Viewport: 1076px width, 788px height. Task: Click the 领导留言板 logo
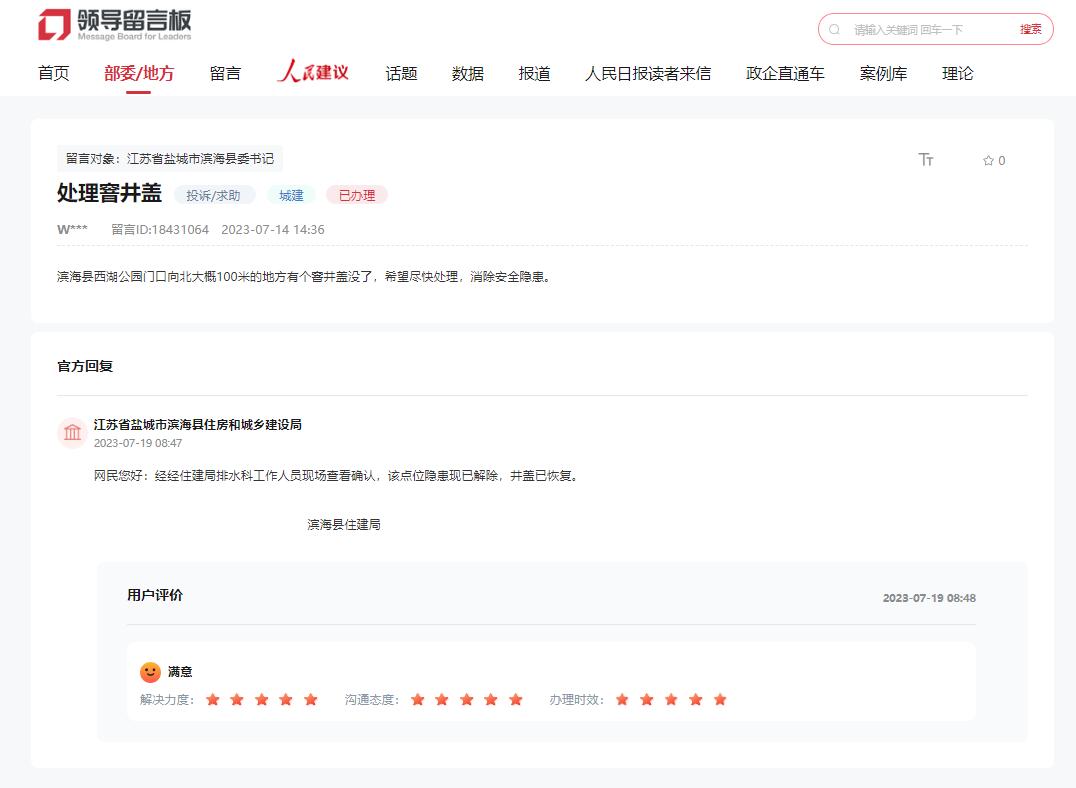[x=114, y=25]
